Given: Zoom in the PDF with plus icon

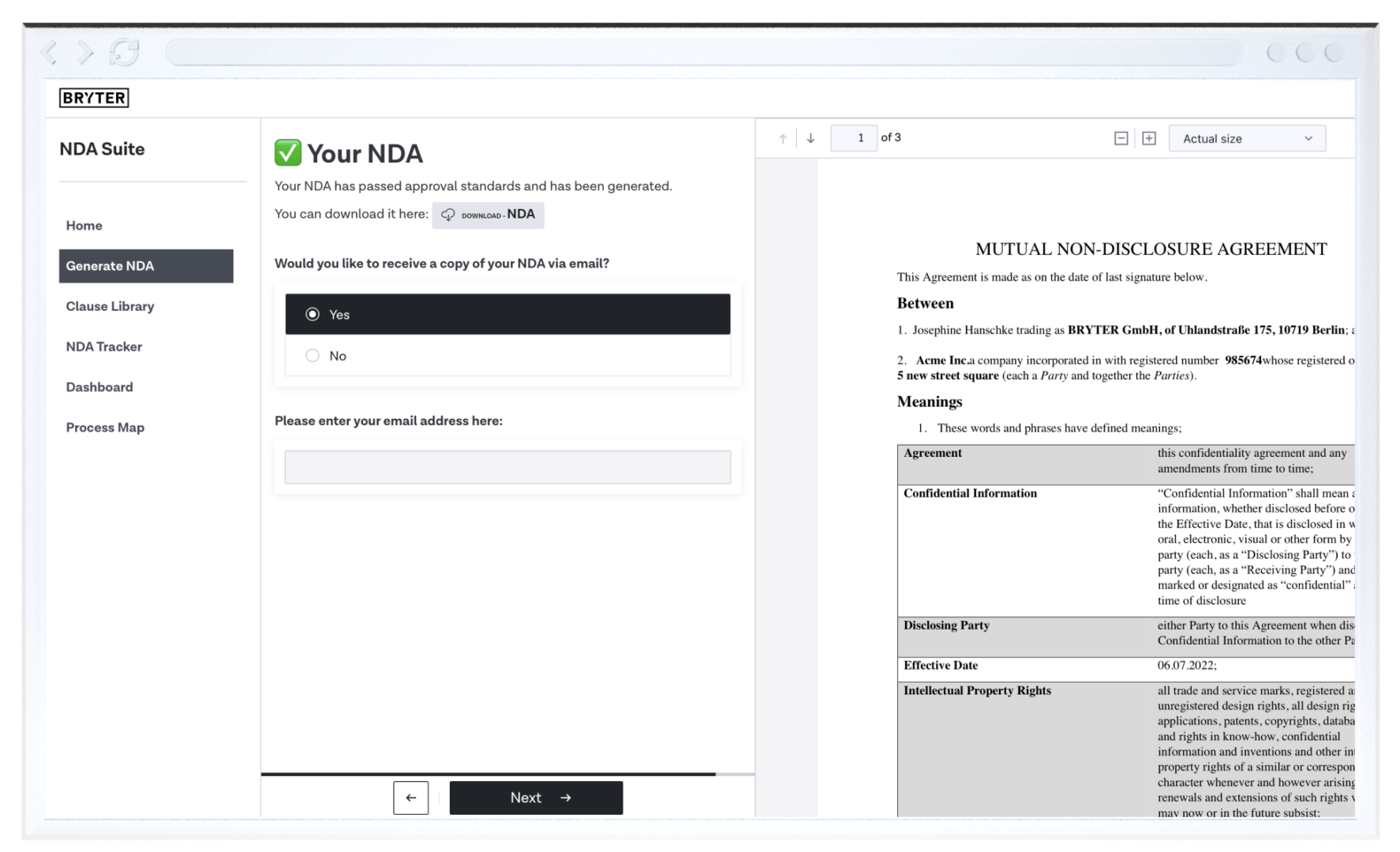Looking at the screenshot, I should [x=1149, y=138].
